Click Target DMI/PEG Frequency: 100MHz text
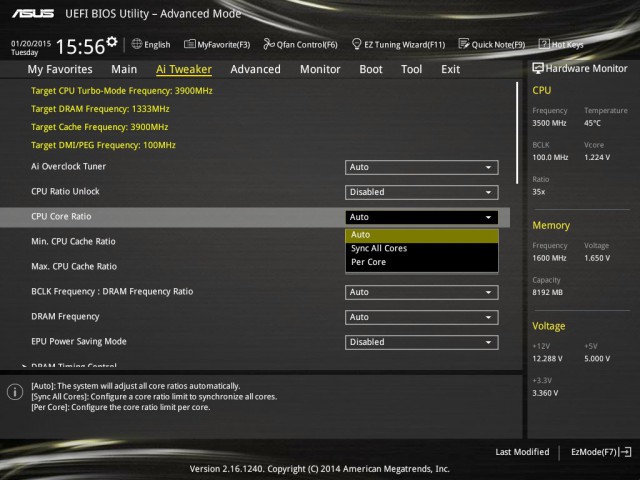The width and height of the screenshot is (640, 480). pyautogui.click(x=103, y=145)
